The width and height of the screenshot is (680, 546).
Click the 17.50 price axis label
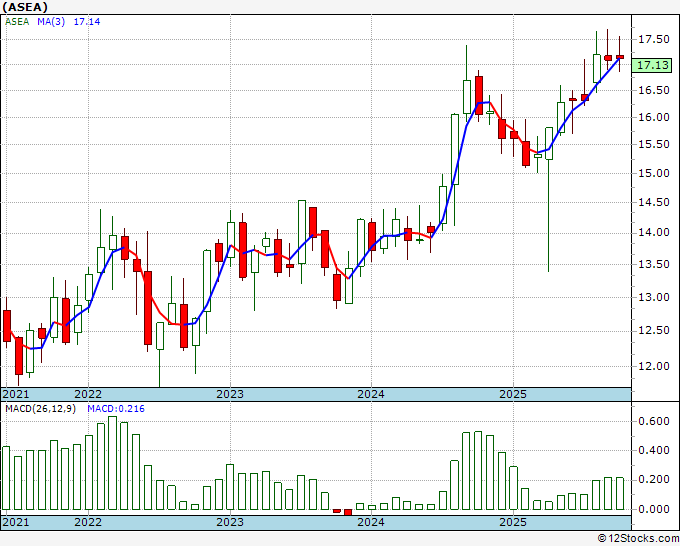click(x=653, y=39)
